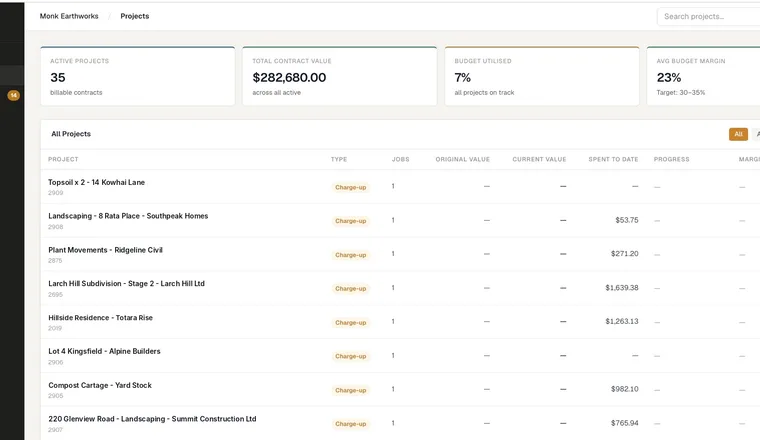The height and width of the screenshot is (440, 760).
Task: Open Compost Cartage - Yard Stock project
Action: pos(100,385)
